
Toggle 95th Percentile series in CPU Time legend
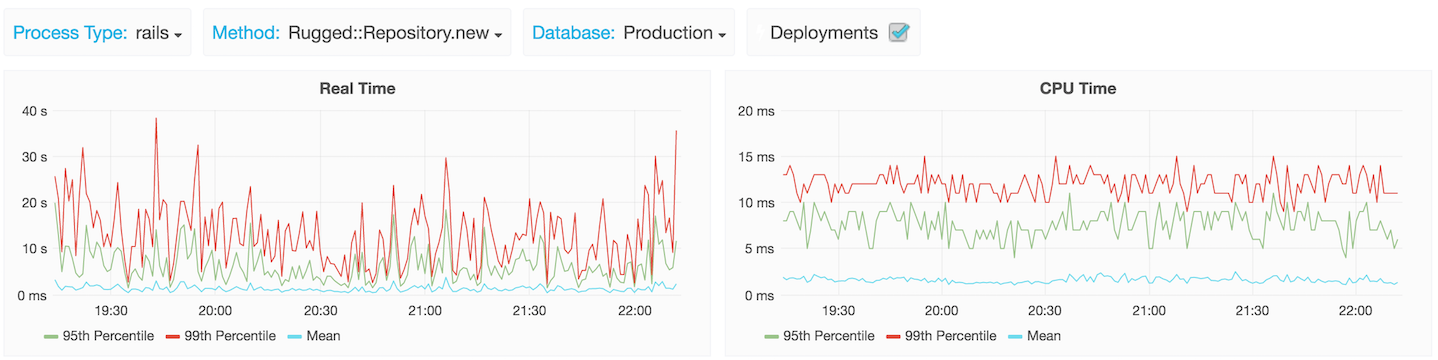828,336
